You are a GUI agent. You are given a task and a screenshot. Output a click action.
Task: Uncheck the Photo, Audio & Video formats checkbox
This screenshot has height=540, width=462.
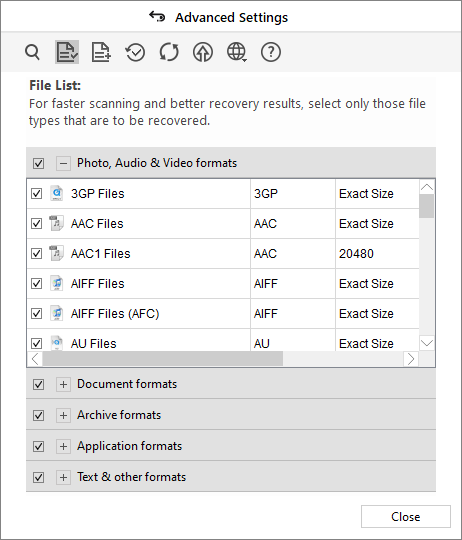tap(38, 163)
